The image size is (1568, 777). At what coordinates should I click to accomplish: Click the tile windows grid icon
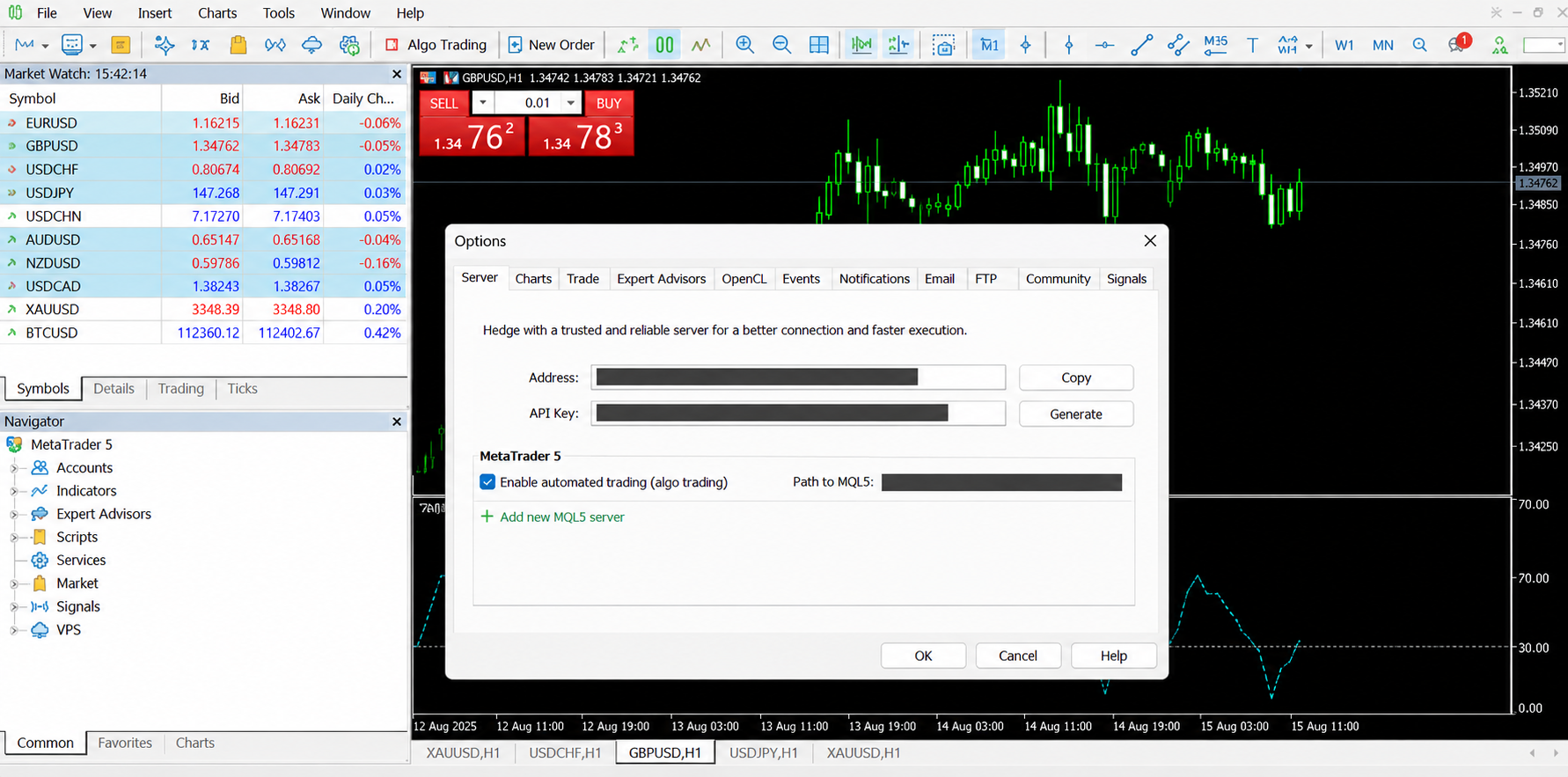[818, 45]
